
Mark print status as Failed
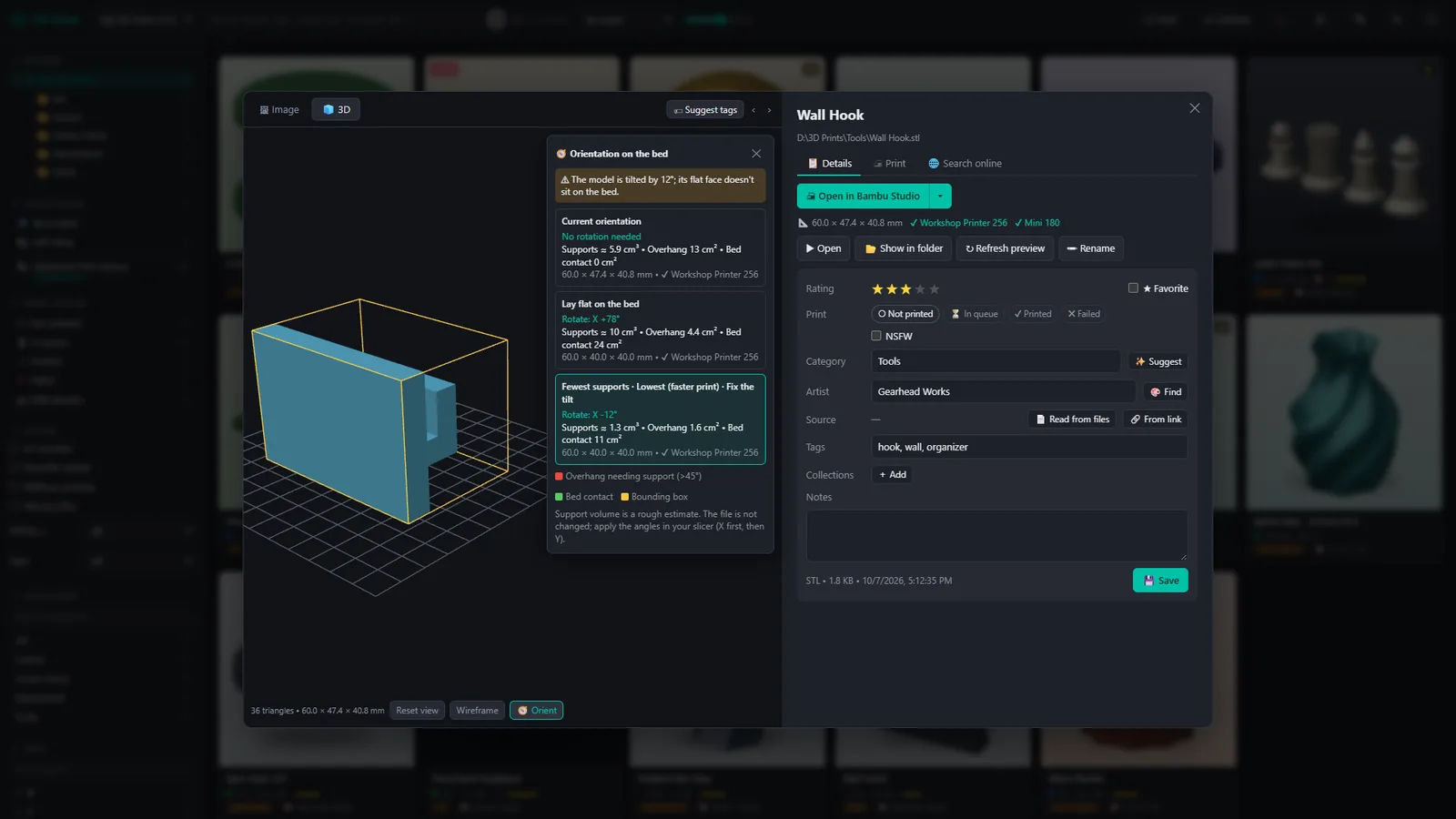tap(1084, 314)
